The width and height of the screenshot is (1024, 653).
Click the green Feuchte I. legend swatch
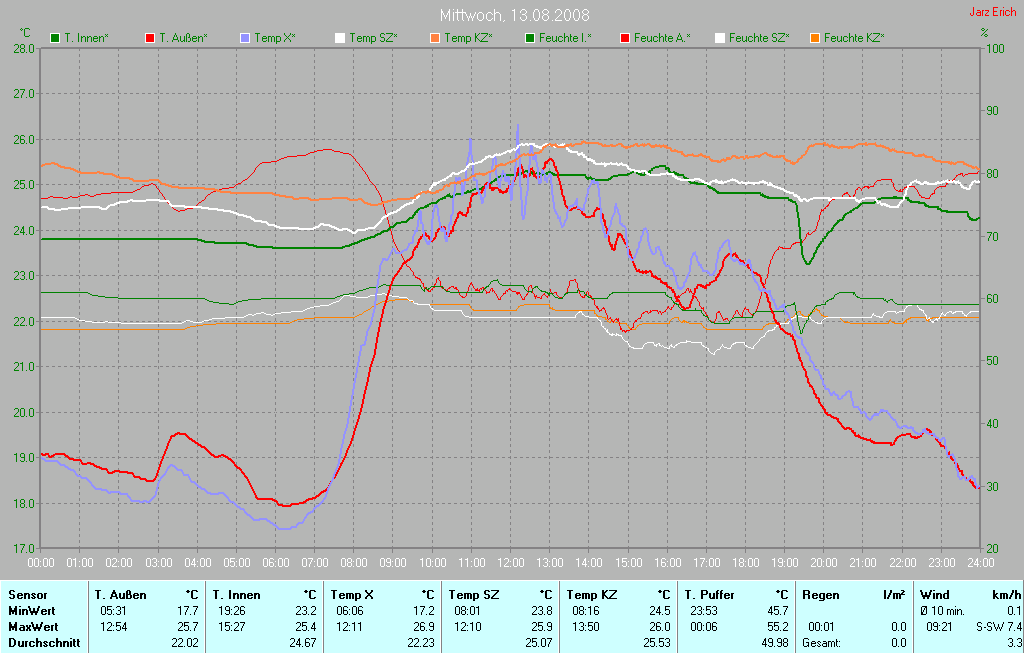(530, 38)
